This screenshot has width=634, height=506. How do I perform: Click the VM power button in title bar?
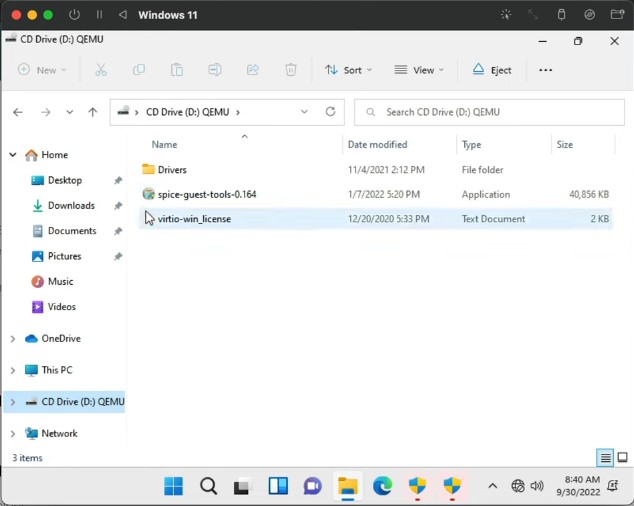(x=74, y=15)
